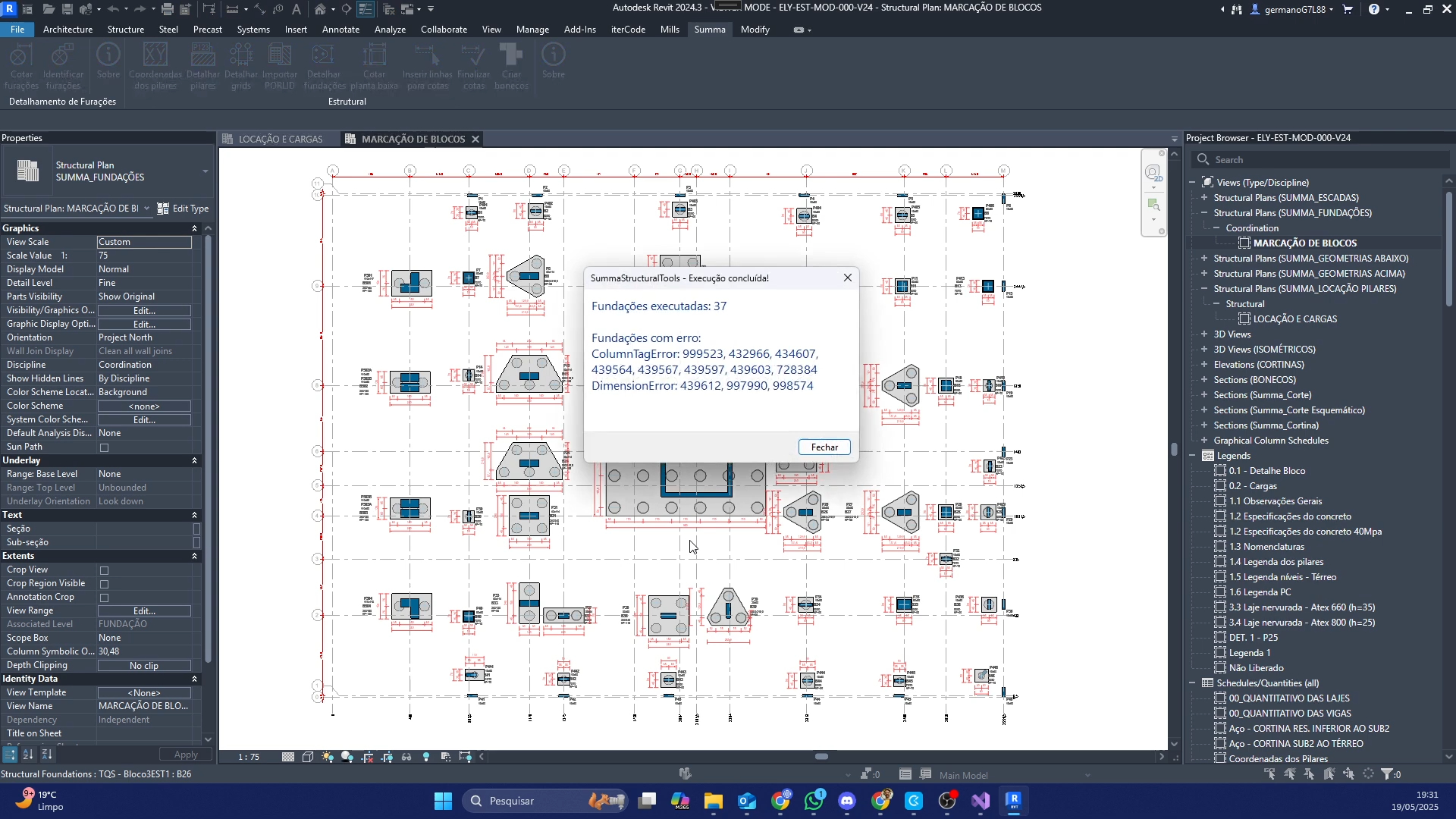The height and width of the screenshot is (819, 1456).
Task: Open the Structural Plan type selector dropdown
Action: tap(205, 171)
